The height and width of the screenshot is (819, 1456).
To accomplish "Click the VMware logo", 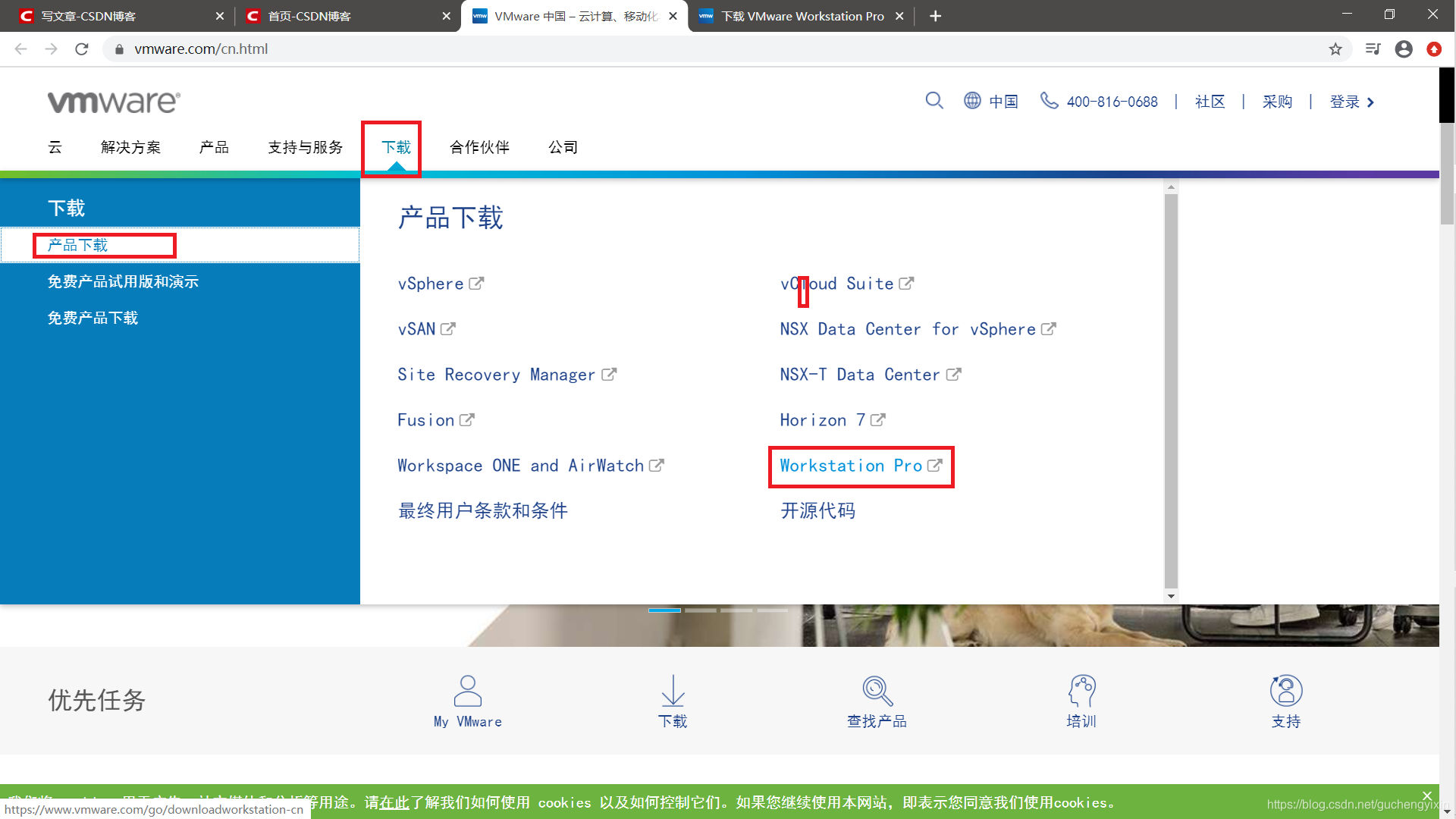I will click(114, 102).
